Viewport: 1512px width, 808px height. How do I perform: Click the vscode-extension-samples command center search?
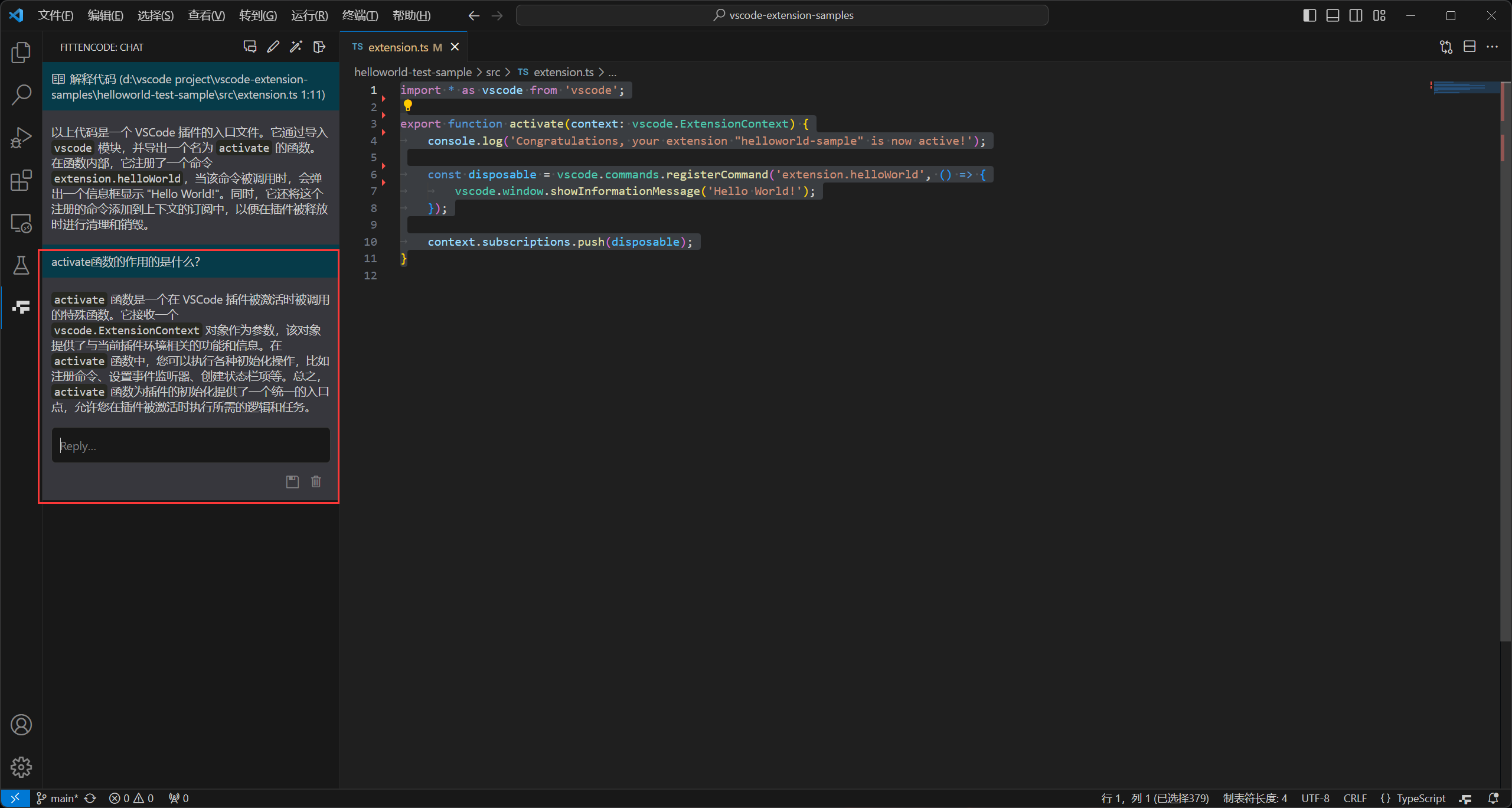pos(782,15)
